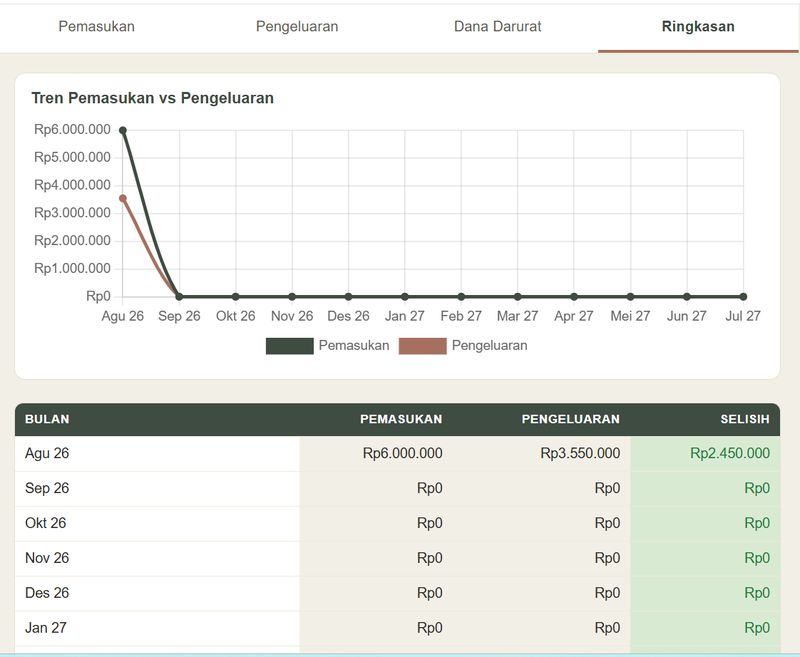This screenshot has width=800, height=657.
Task: Go to the Dana Darurat tab
Action: [x=497, y=27]
